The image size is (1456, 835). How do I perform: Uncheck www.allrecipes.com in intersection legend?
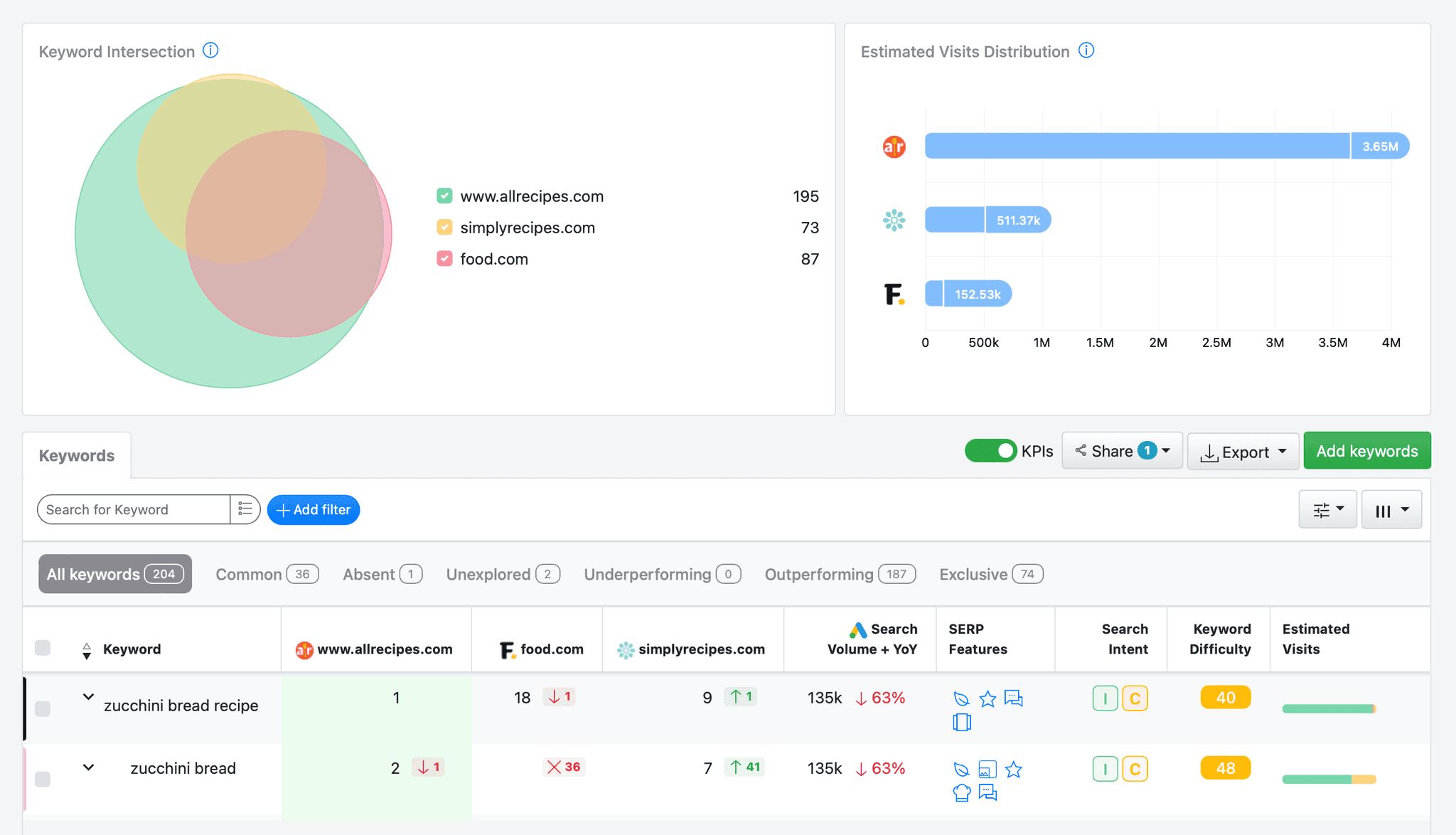pyautogui.click(x=444, y=196)
